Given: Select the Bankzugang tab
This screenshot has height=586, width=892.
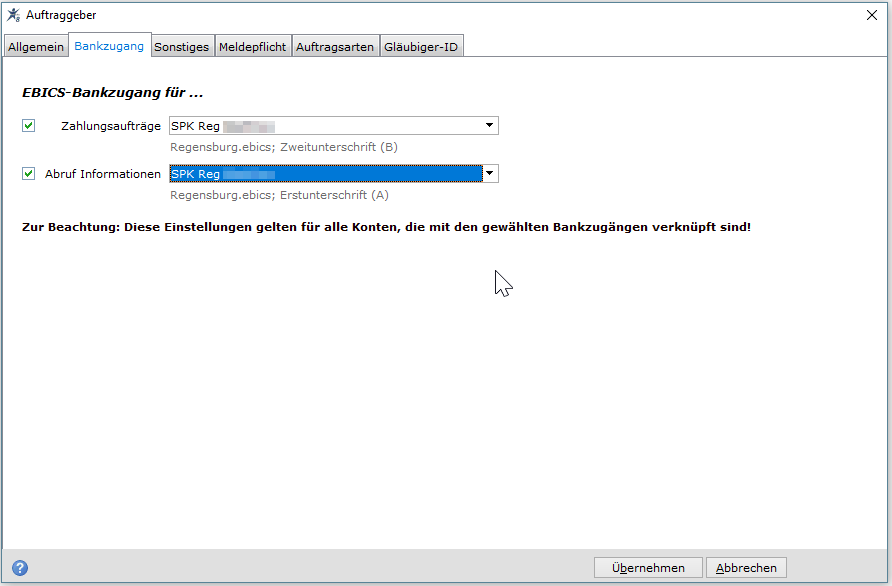Looking at the screenshot, I should 109,46.
